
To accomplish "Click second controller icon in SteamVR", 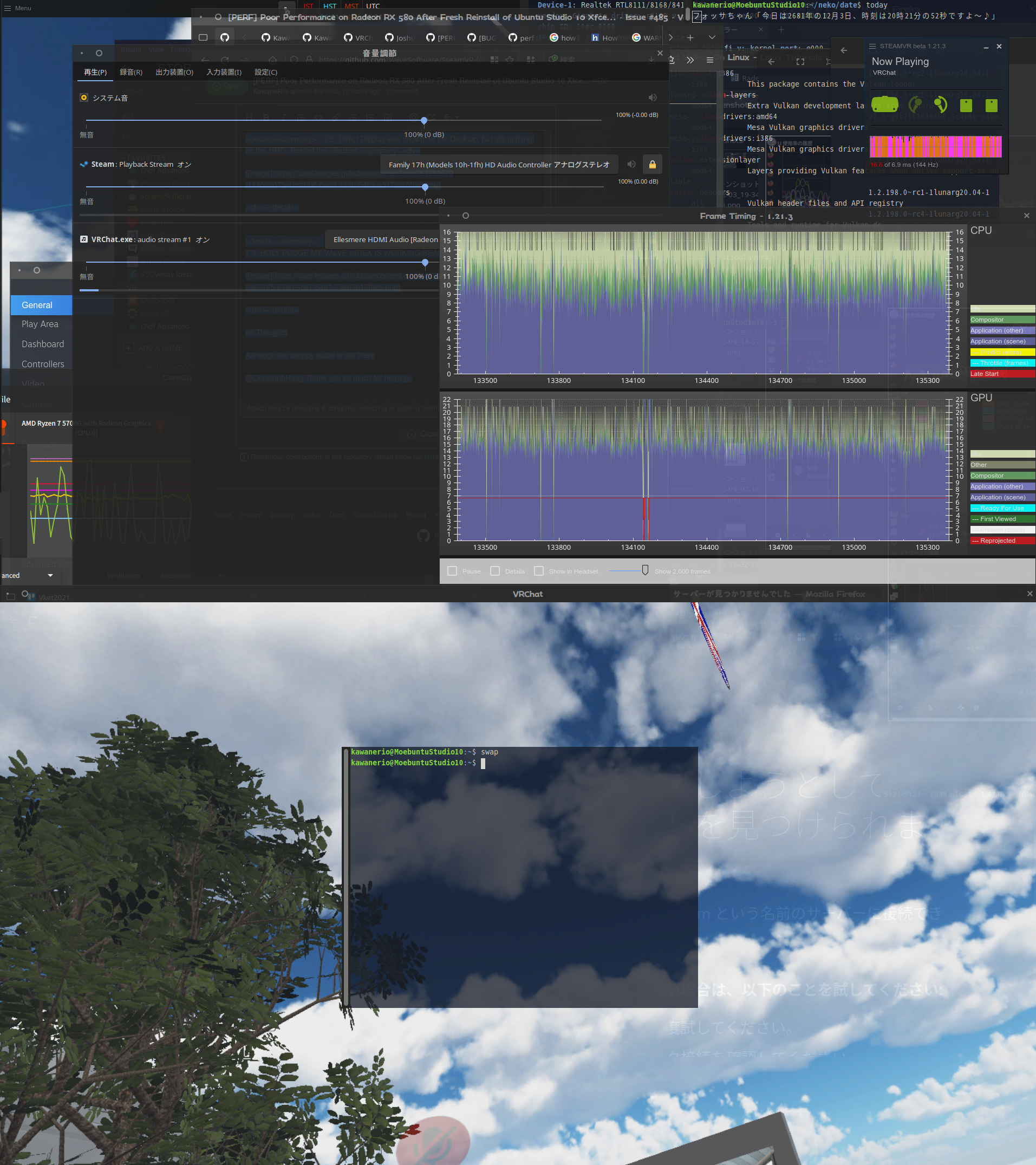I will coord(940,105).
